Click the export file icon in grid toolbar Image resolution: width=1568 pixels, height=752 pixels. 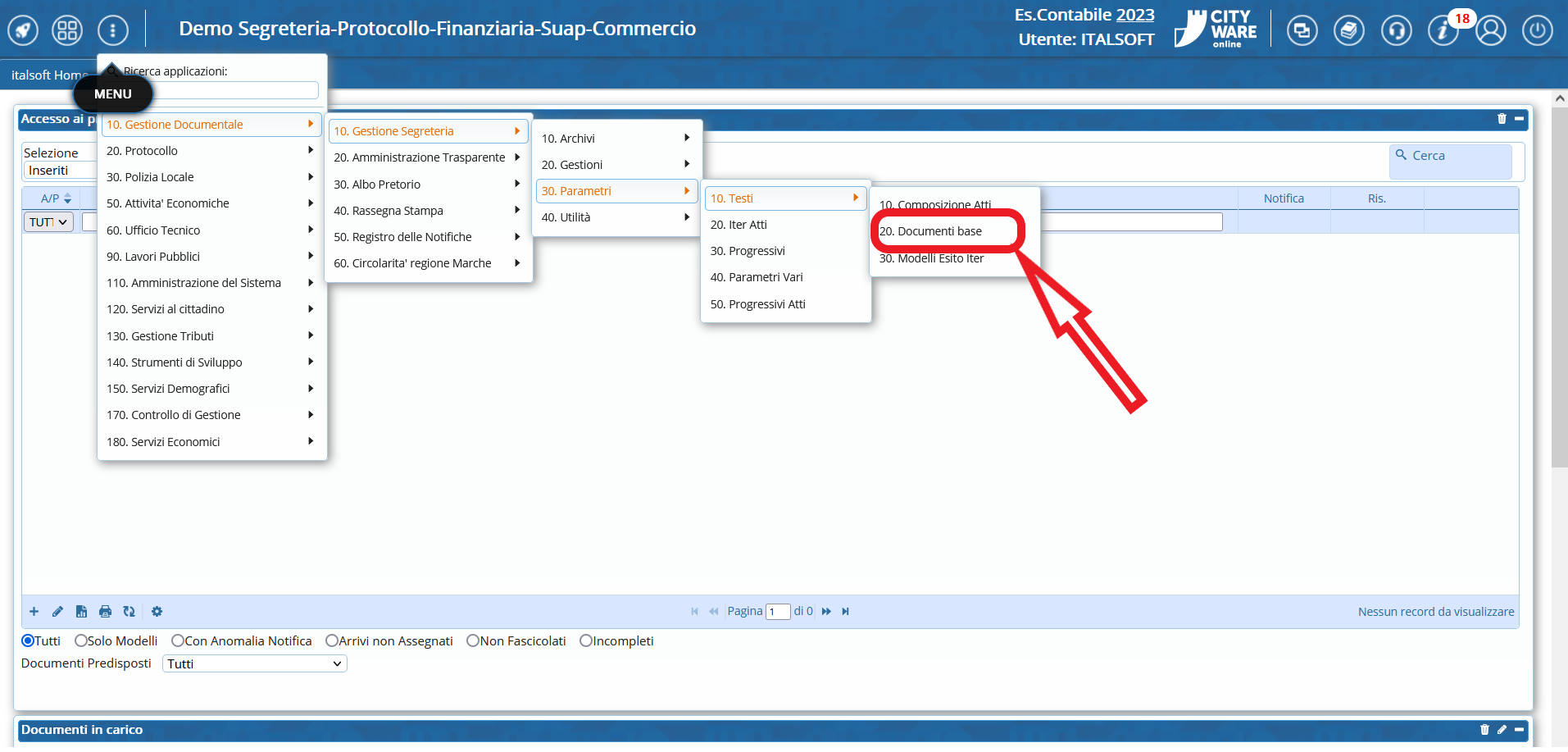[81, 612]
